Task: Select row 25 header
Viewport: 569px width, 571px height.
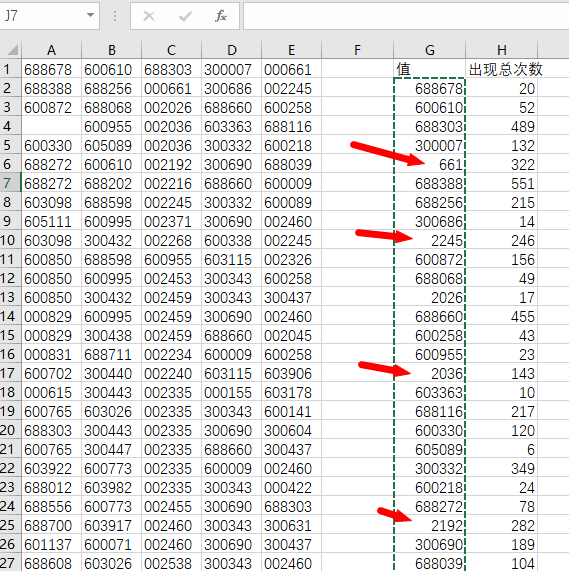Action: click(11, 525)
